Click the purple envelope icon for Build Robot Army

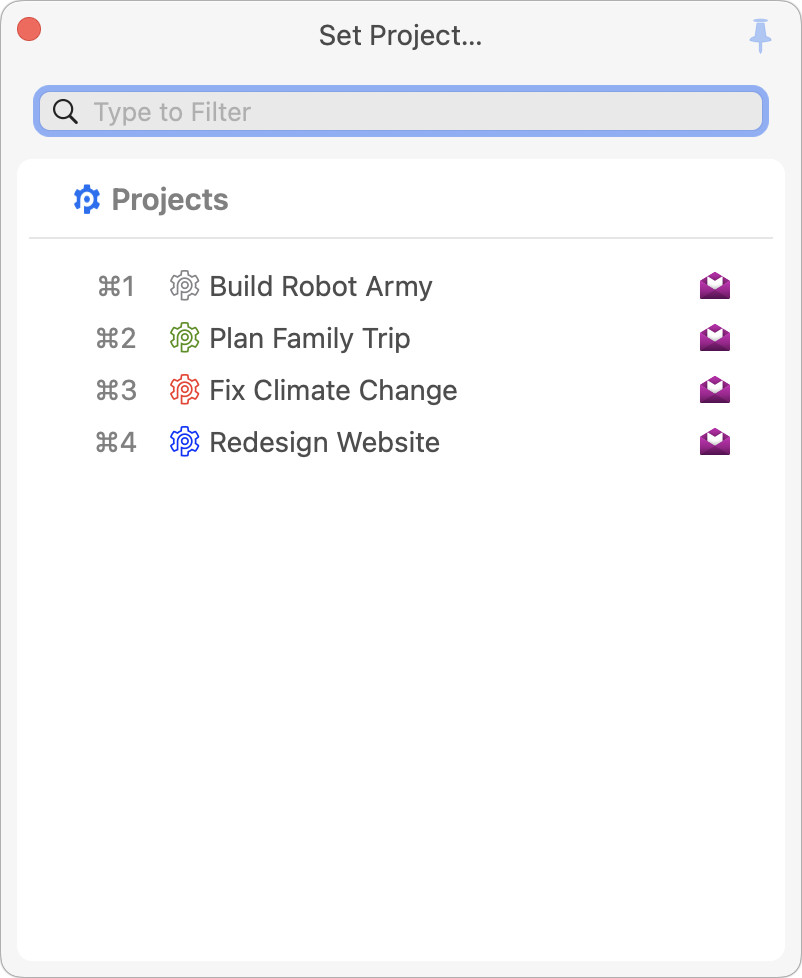(715, 287)
